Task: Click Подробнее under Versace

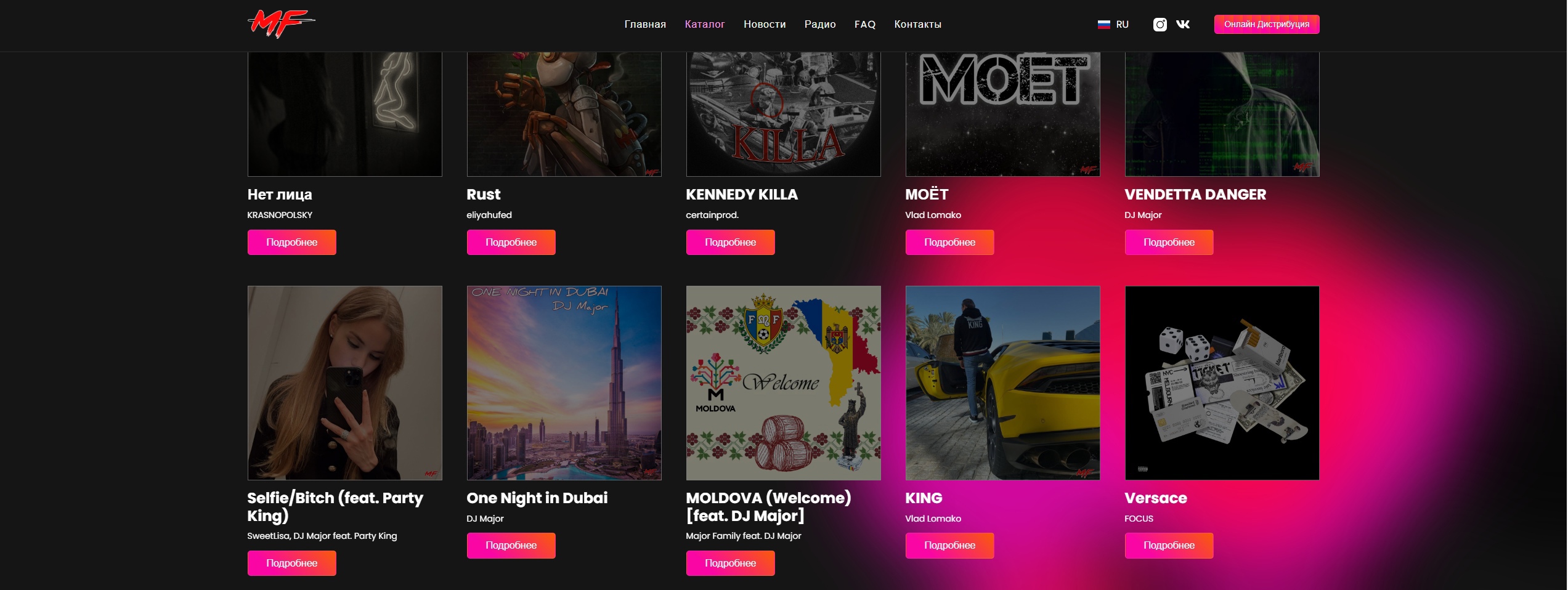Action: tap(1169, 546)
